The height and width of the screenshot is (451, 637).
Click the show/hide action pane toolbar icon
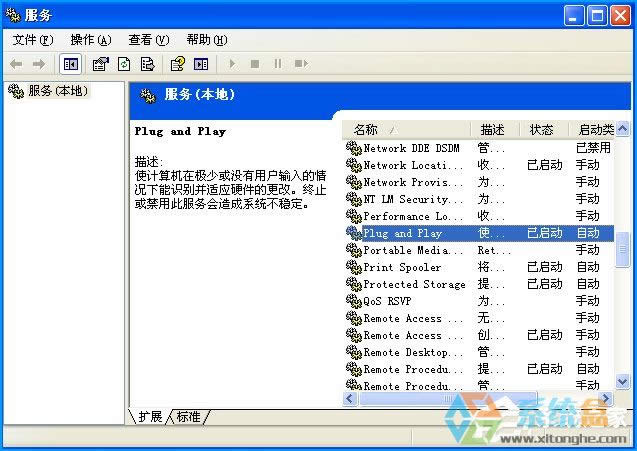coord(201,64)
